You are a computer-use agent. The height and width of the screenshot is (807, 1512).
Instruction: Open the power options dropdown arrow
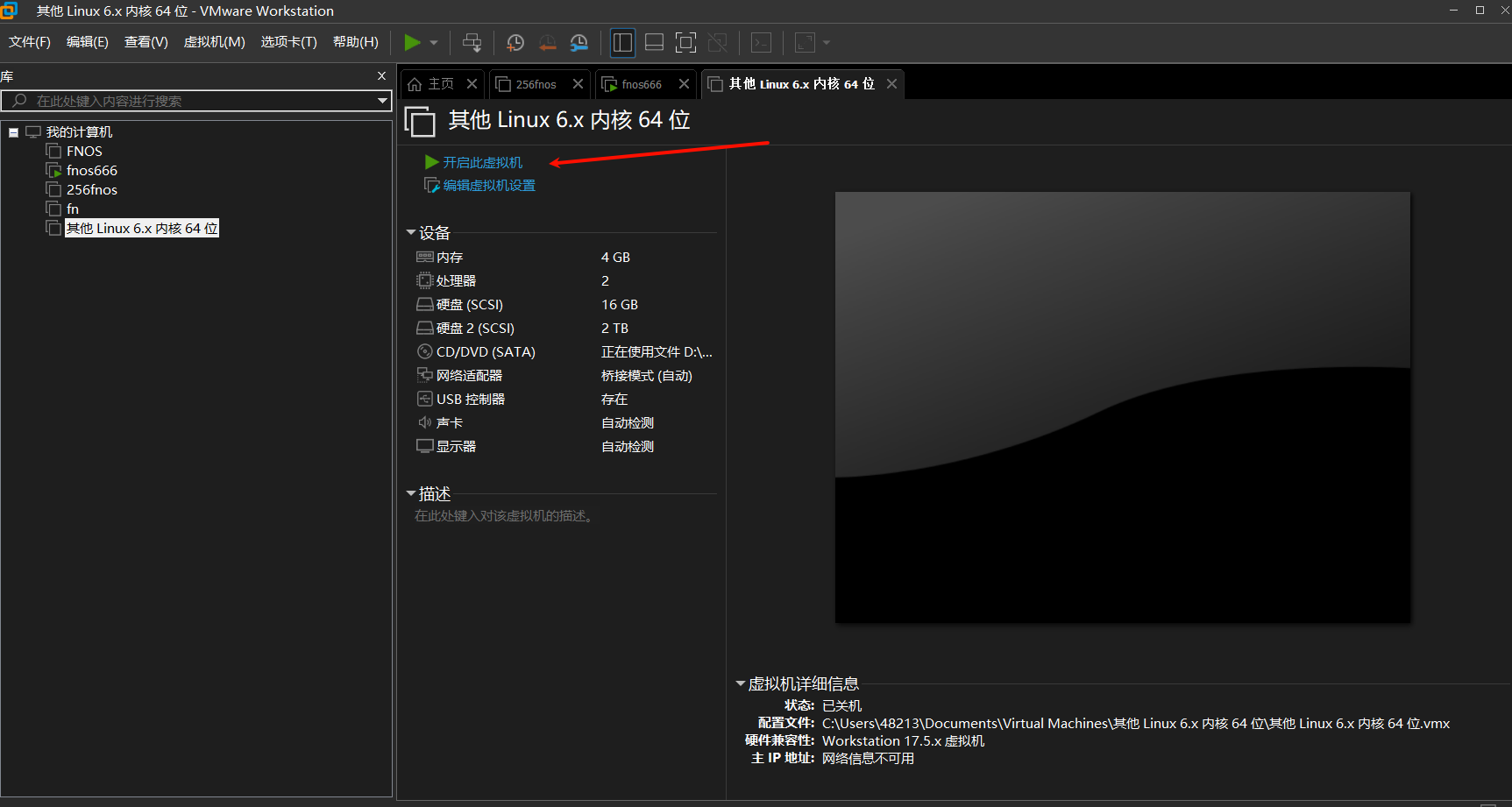[434, 43]
